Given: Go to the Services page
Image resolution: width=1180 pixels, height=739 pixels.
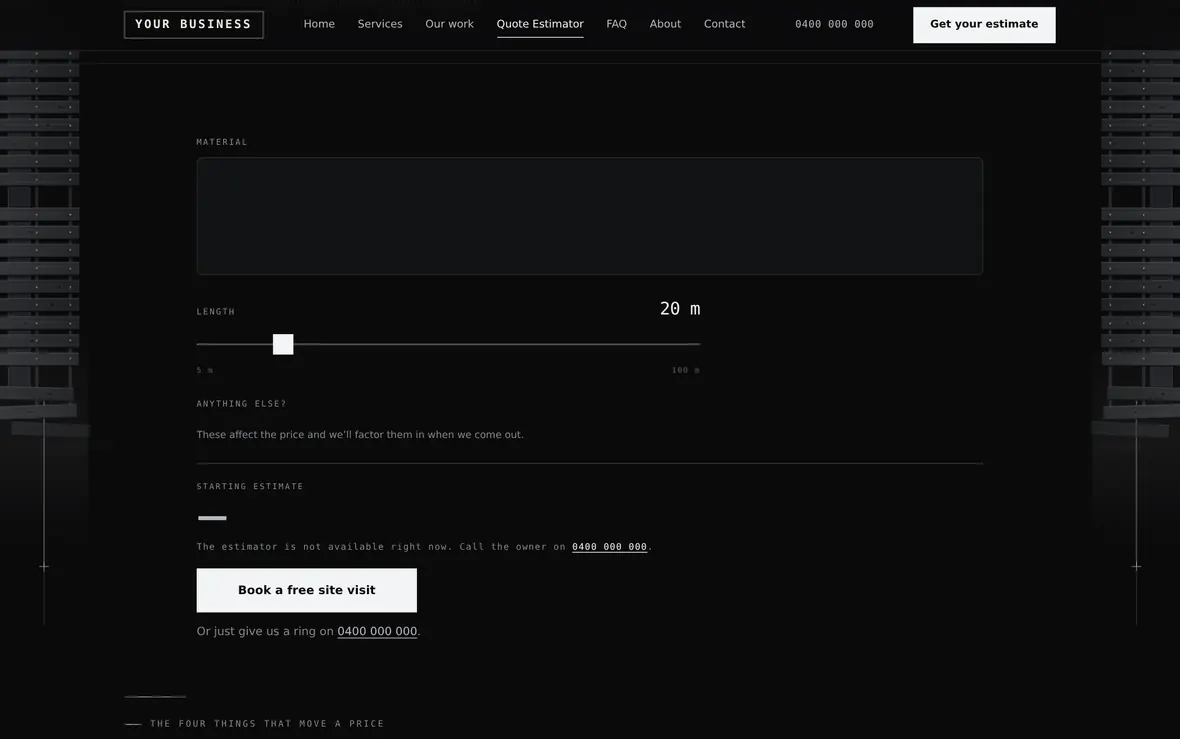Looking at the screenshot, I should (x=380, y=24).
